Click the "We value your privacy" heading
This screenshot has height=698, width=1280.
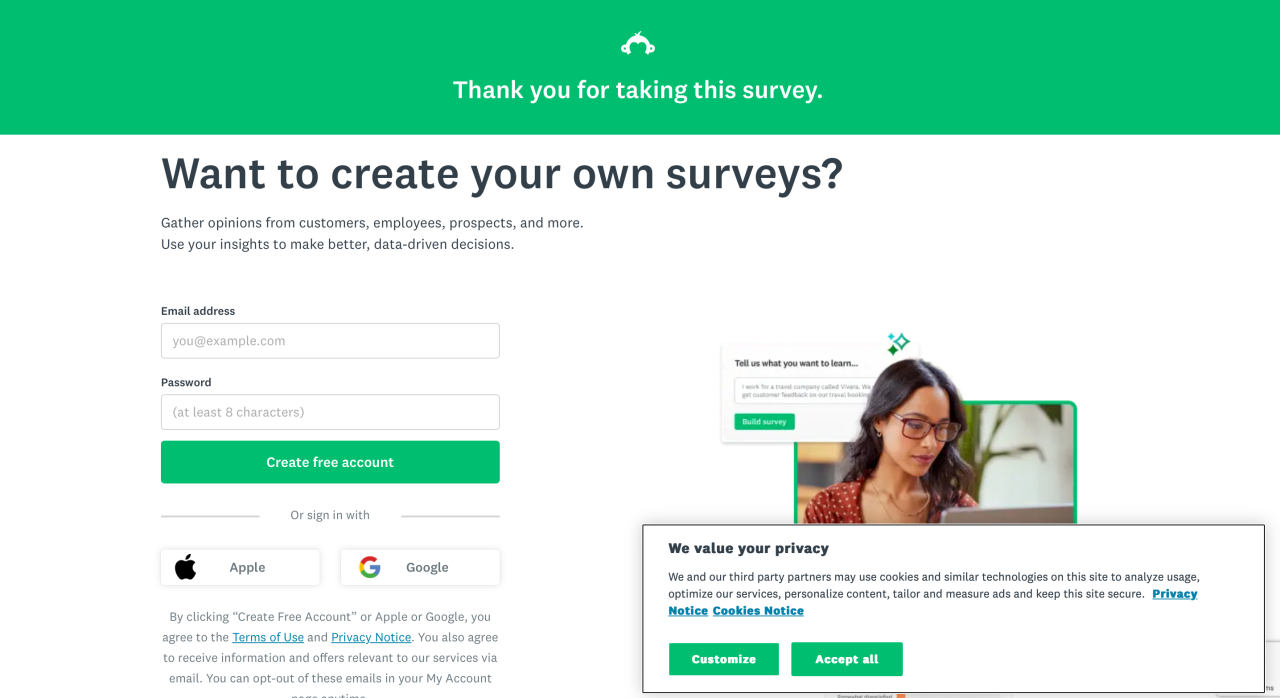[748, 548]
